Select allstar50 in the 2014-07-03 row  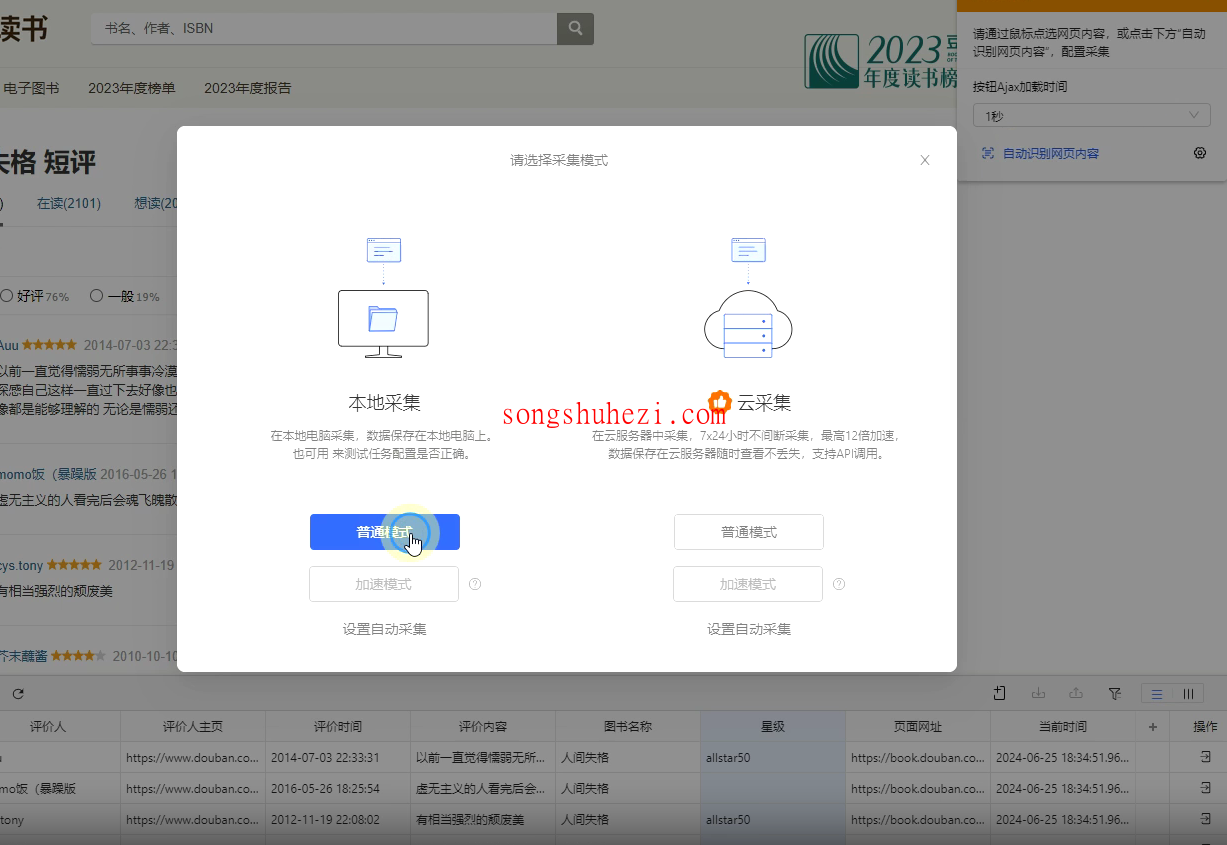pyautogui.click(x=773, y=758)
